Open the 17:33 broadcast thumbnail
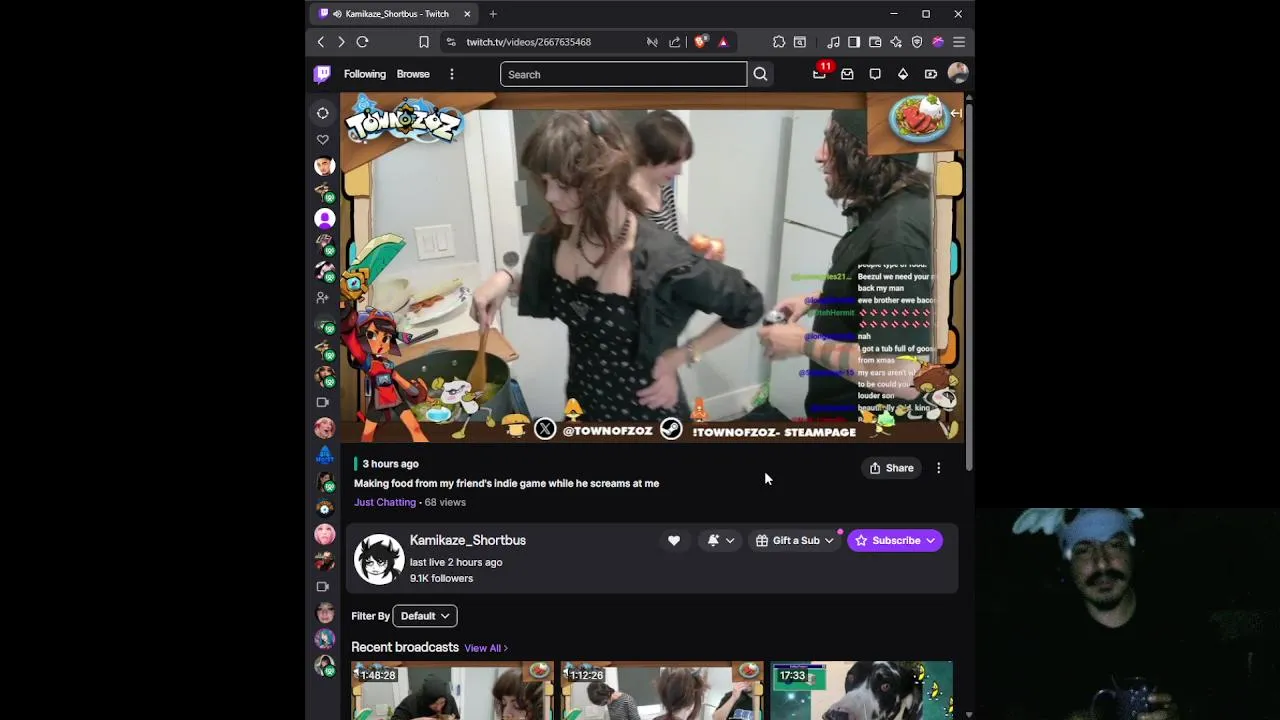 (861, 690)
